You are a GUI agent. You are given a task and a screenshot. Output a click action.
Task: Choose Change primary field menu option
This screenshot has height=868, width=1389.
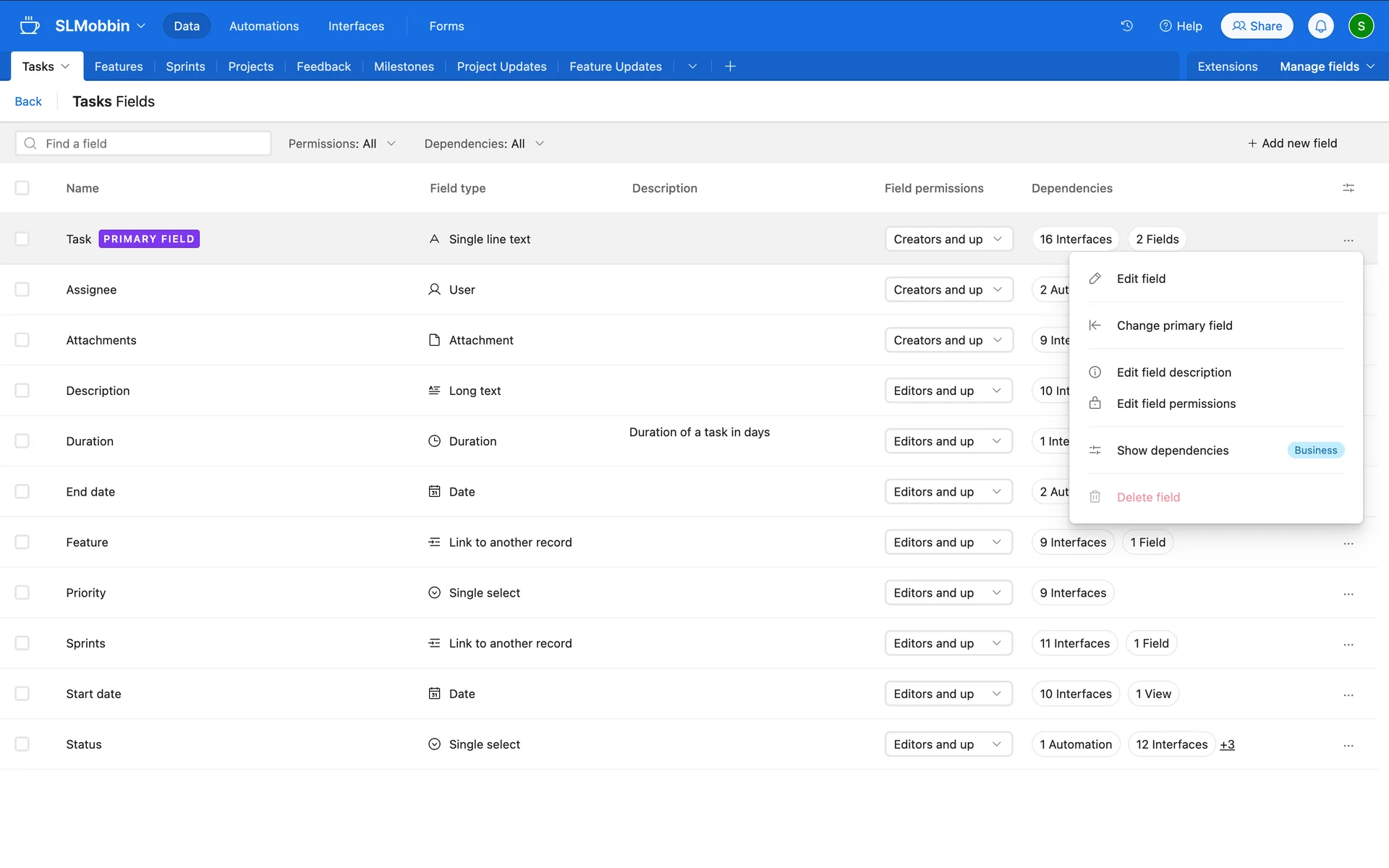click(x=1174, y=325)
